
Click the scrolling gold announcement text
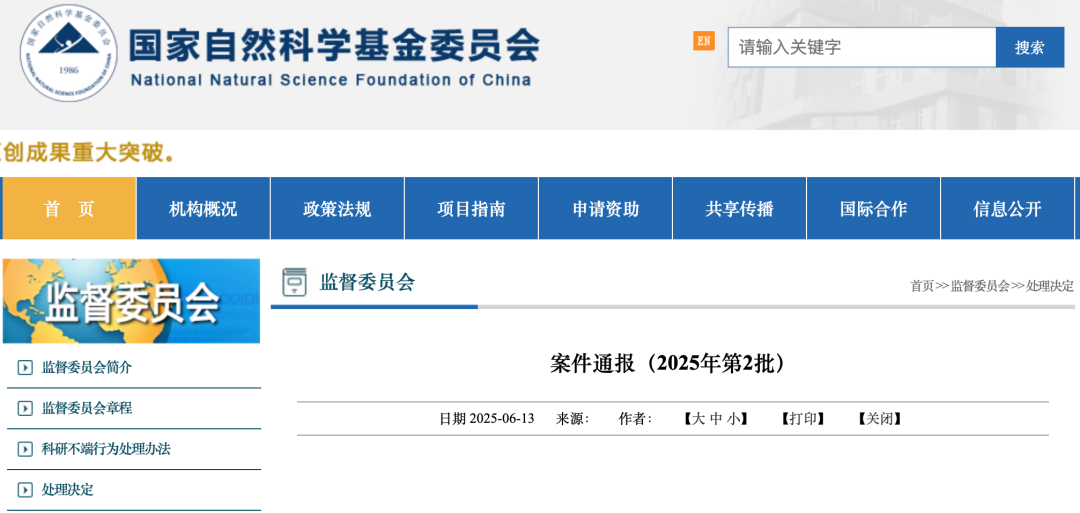coord(87,152)
